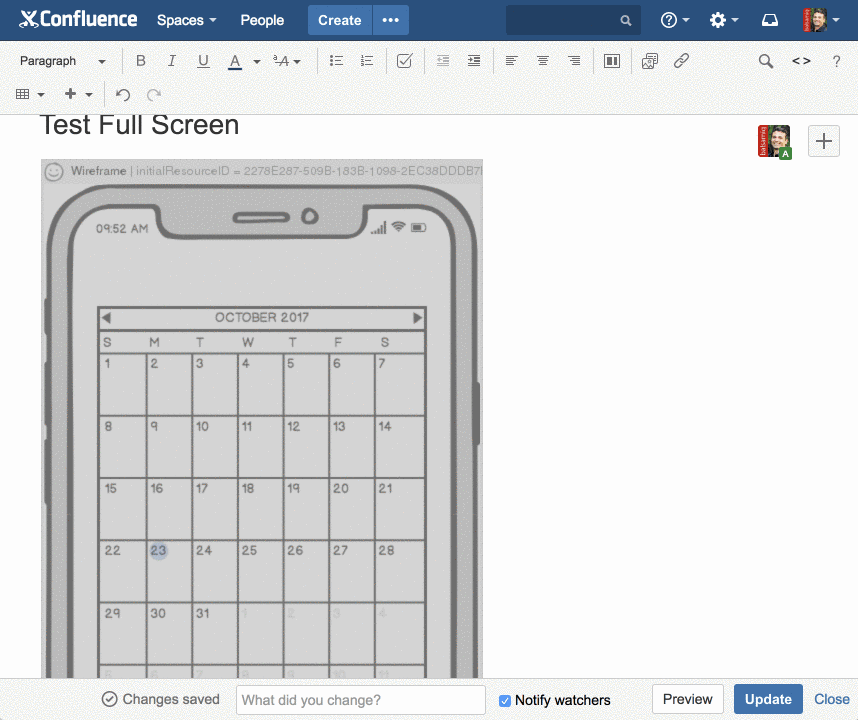
Task: Open the text color picker arrow
Action: point(256,61)
